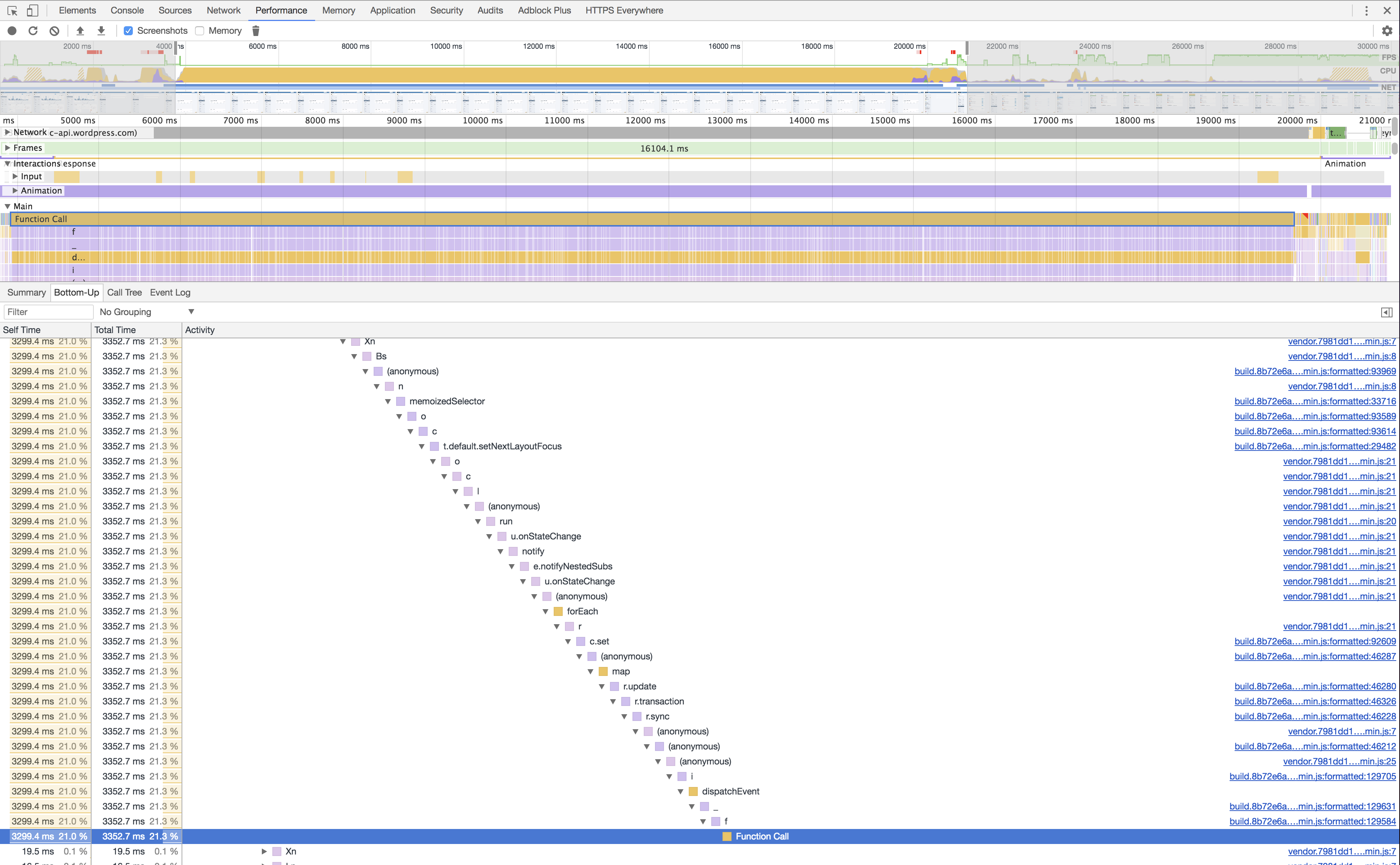
Task: Click the reload and profile icon
Action: (x=33, y=31)
